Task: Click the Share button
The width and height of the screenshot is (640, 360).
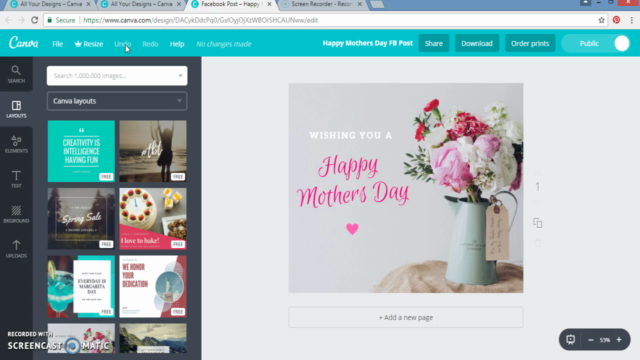Action: [x=433, y=43]
